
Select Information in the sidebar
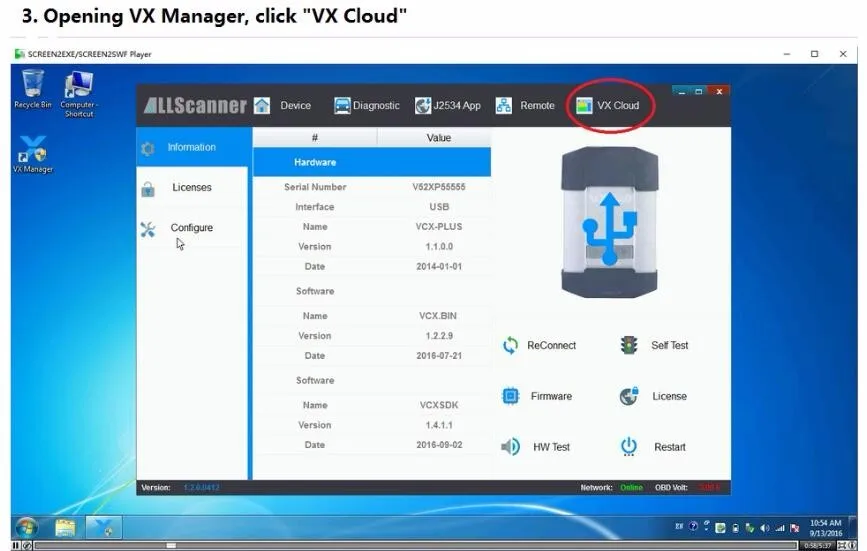click(192, 148)
